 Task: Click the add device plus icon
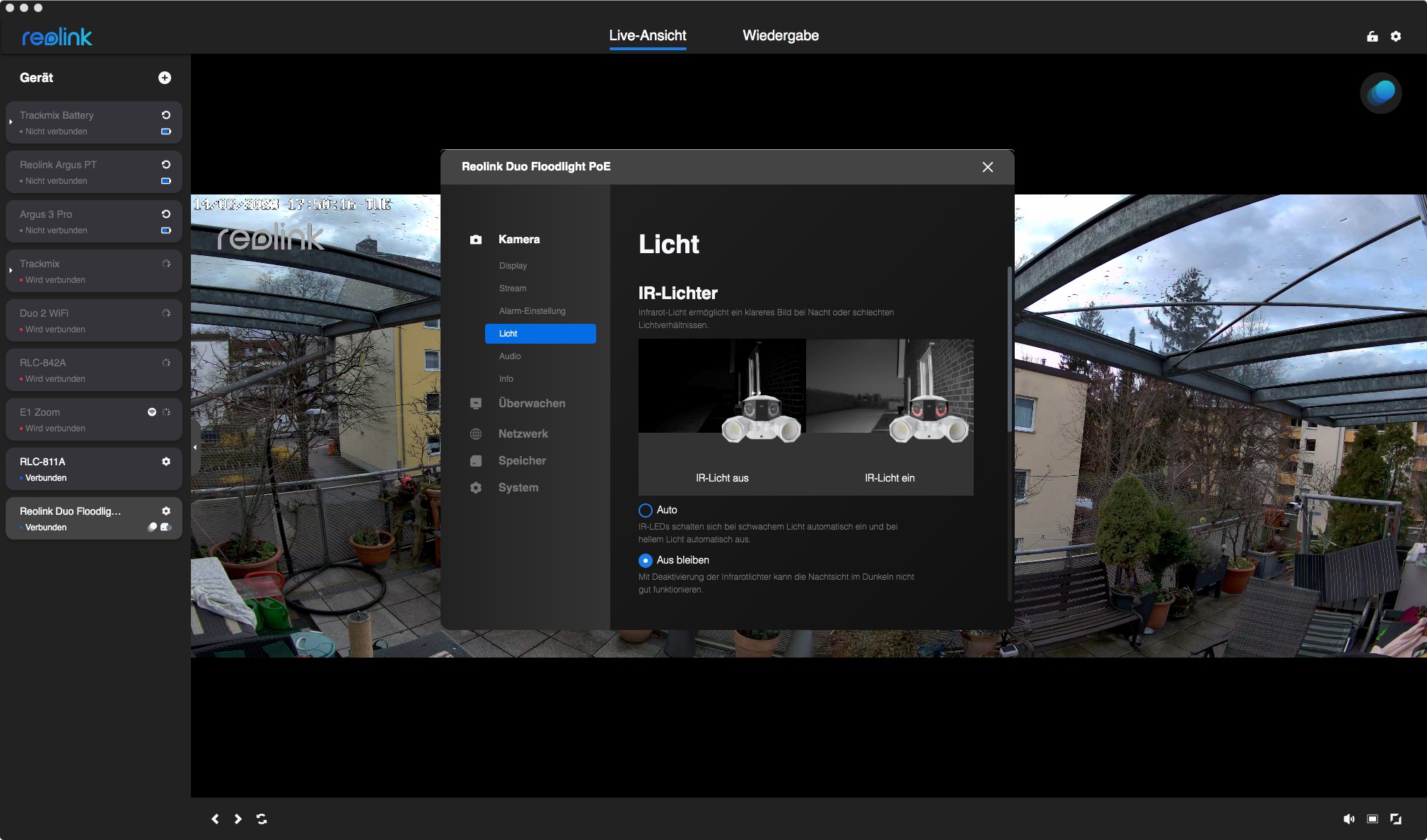pyautogui.click(x=165, y=78)
